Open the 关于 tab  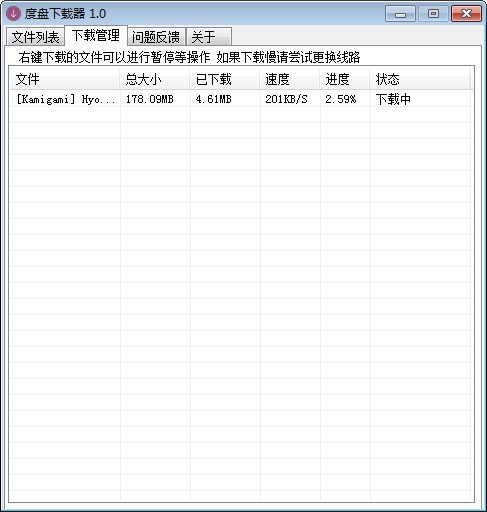click(x=209, y=37)
